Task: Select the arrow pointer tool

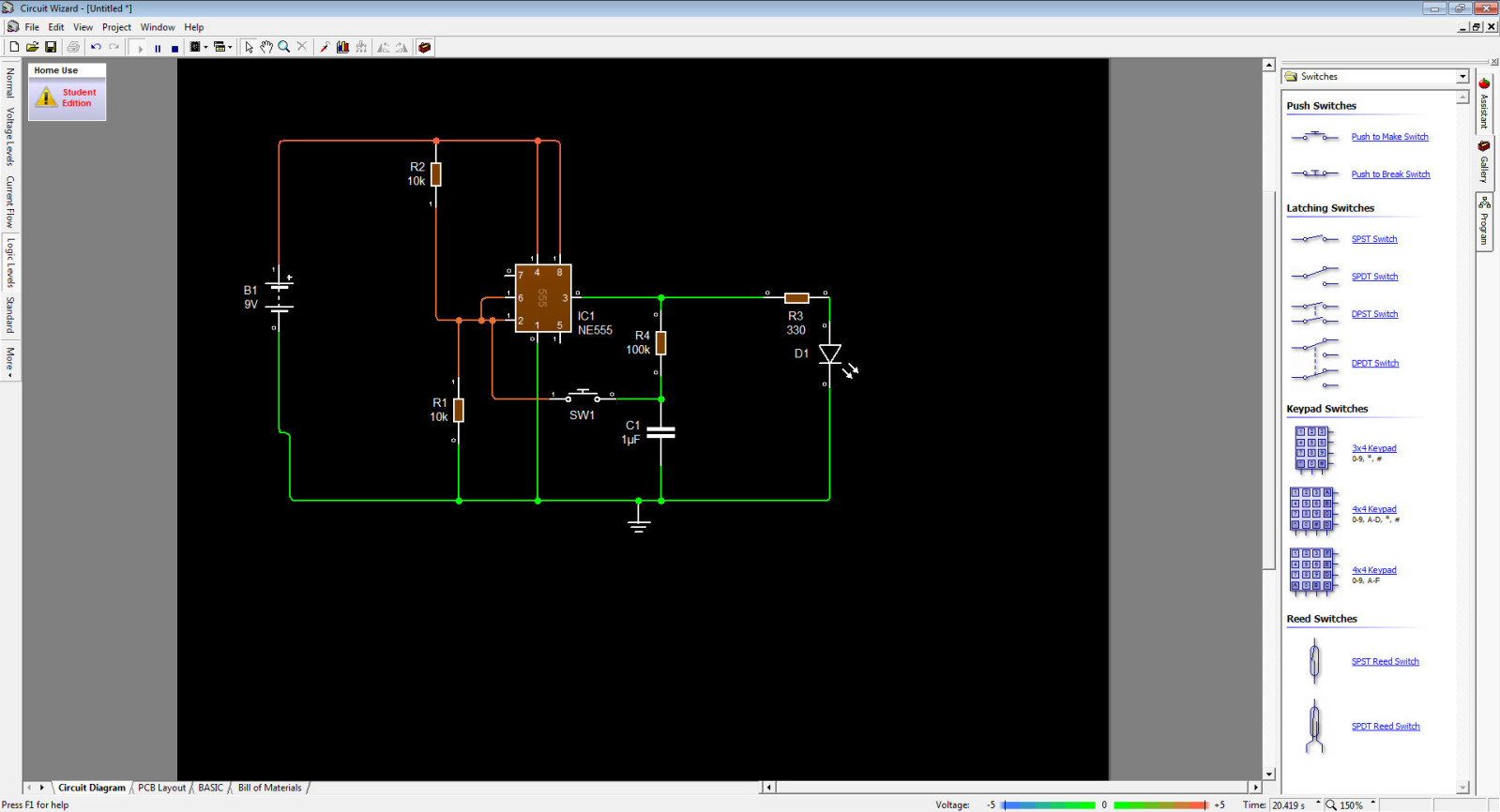Action: pyautogui.click(x=250, y=47)
